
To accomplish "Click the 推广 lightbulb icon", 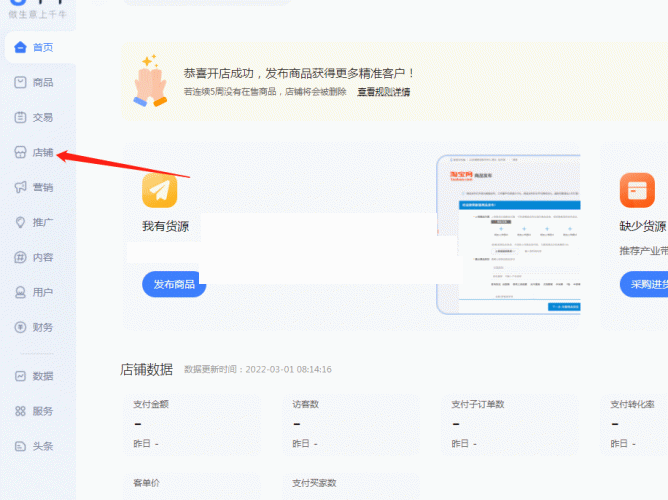I will tap(20, 222).
